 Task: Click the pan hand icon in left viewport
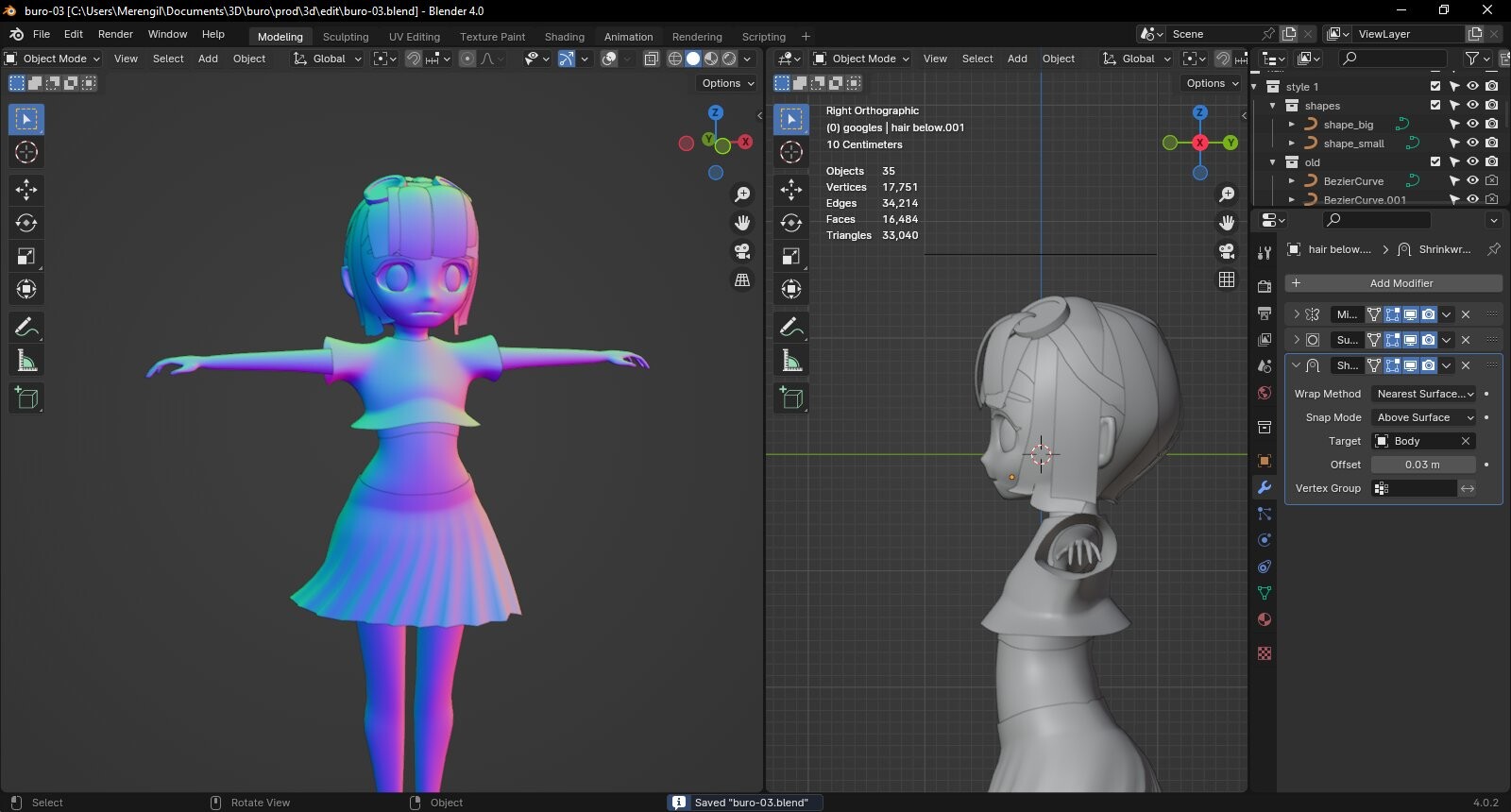pyautogui.click(x=743, y=223)
